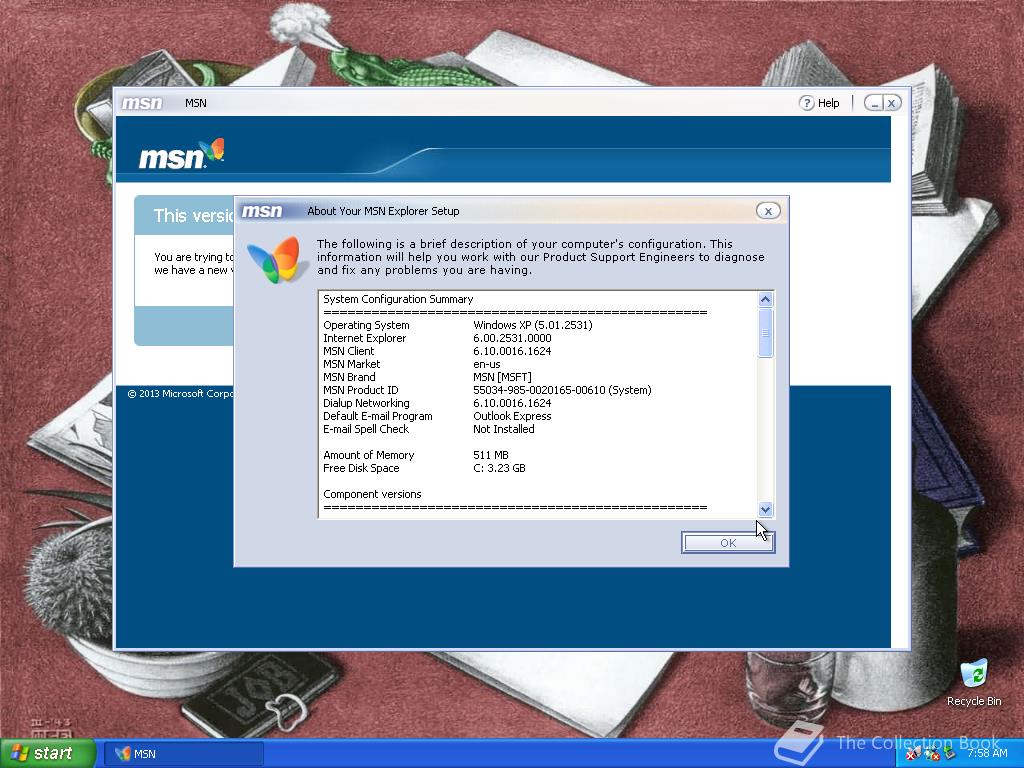Select the 'E-mail Spell Check' label
1024x768 pixels.
coord(366,429)
